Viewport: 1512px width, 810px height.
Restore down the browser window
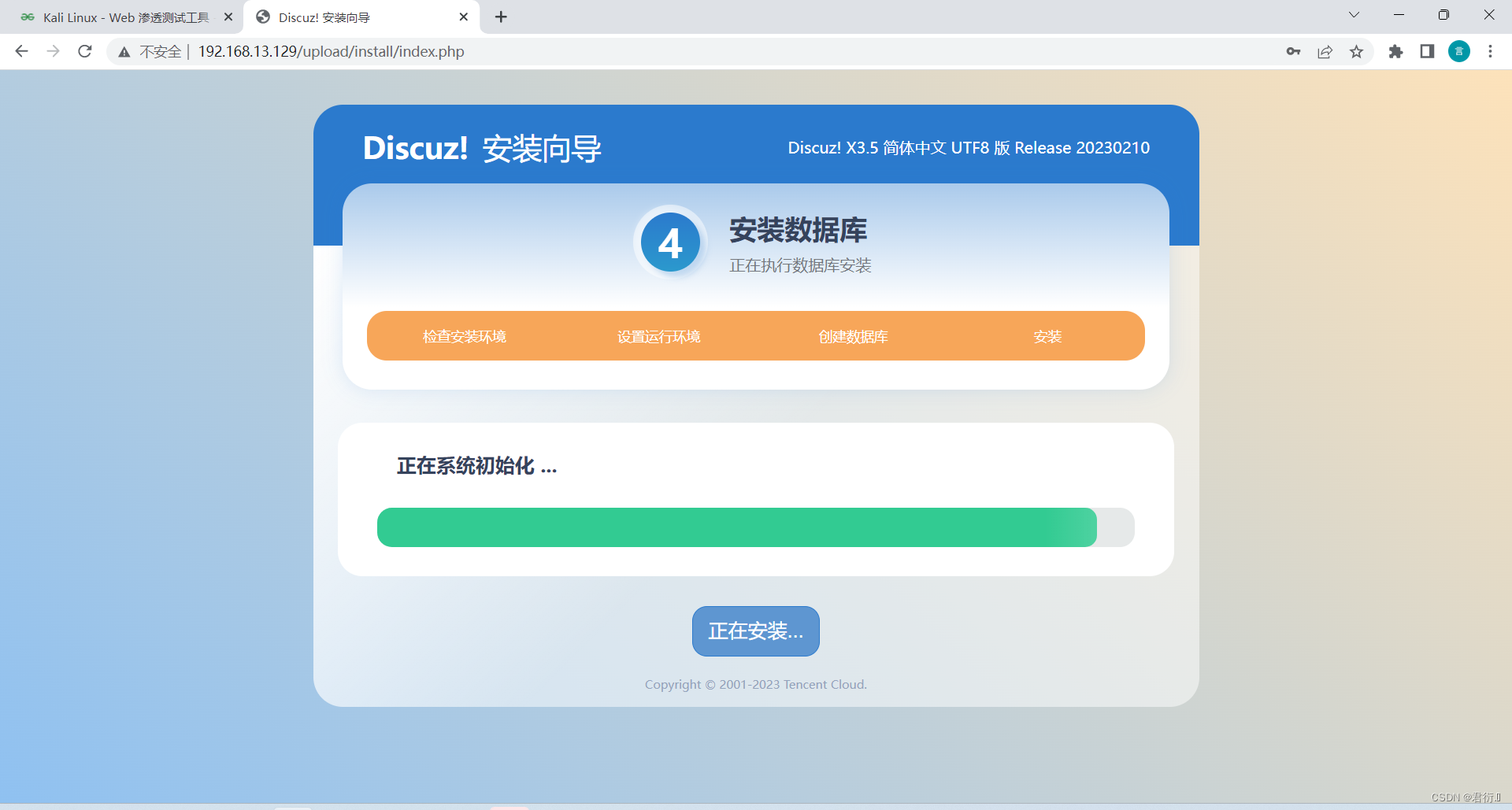pyautogui.click(x=1443, y=15)
